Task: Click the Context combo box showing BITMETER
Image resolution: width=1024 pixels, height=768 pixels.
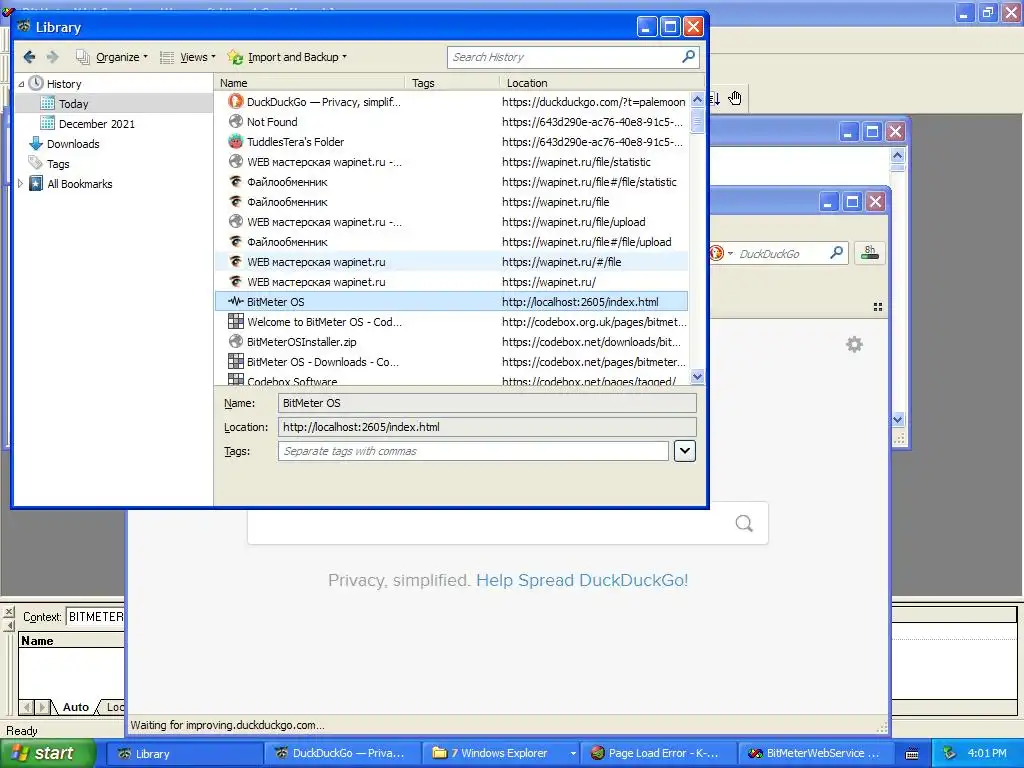Action: click(x=95, y=616)
